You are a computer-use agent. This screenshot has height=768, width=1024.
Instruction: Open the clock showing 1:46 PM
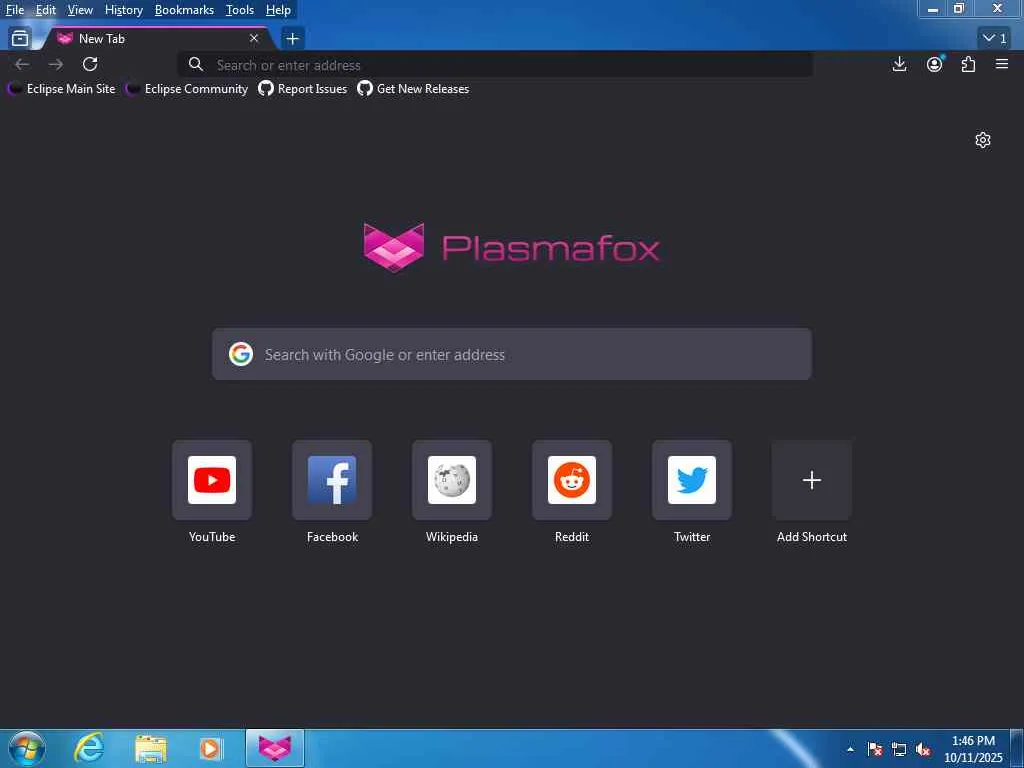[x=973, y=749]
